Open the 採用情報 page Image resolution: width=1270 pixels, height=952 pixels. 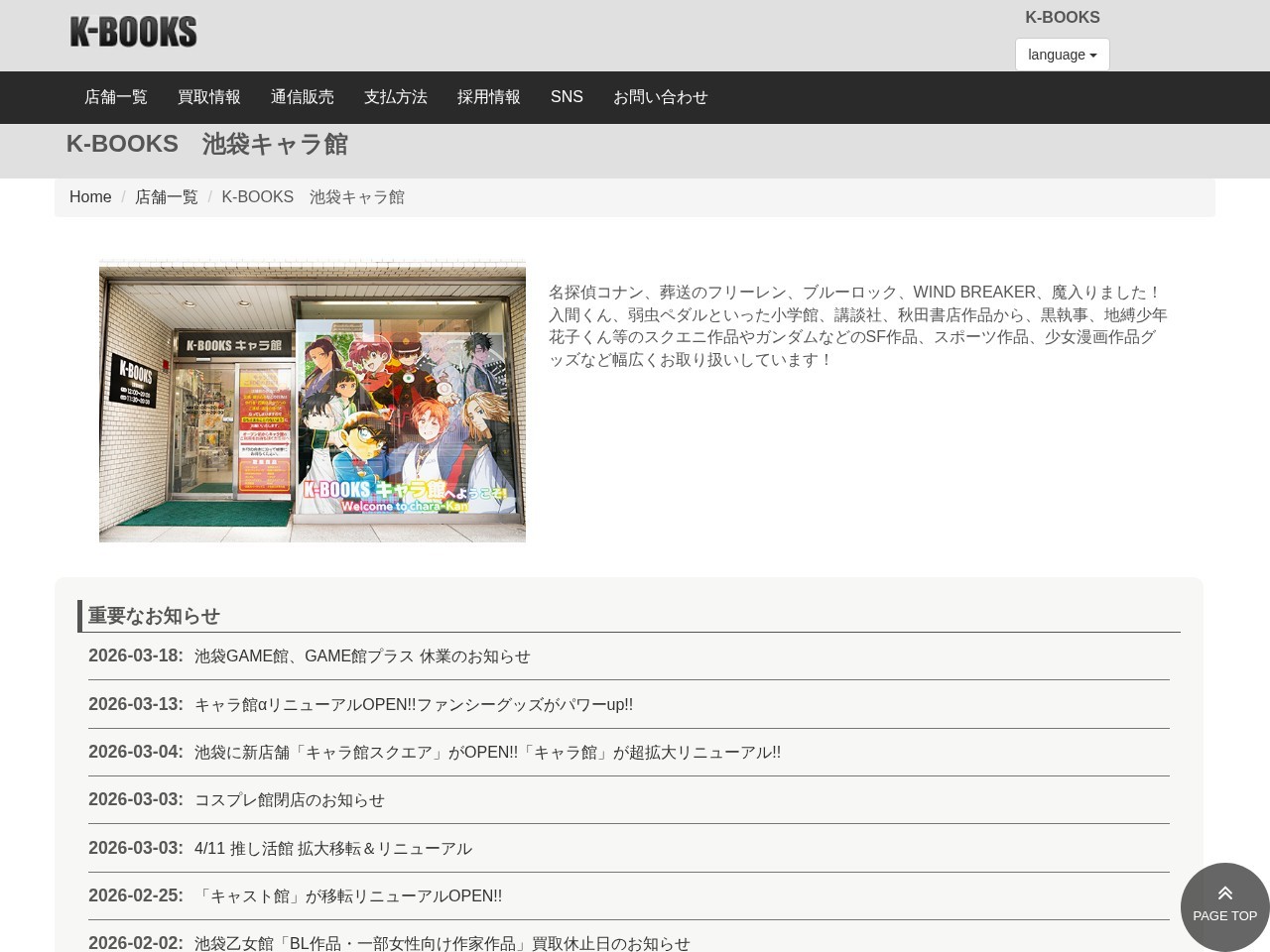[488, 96]
